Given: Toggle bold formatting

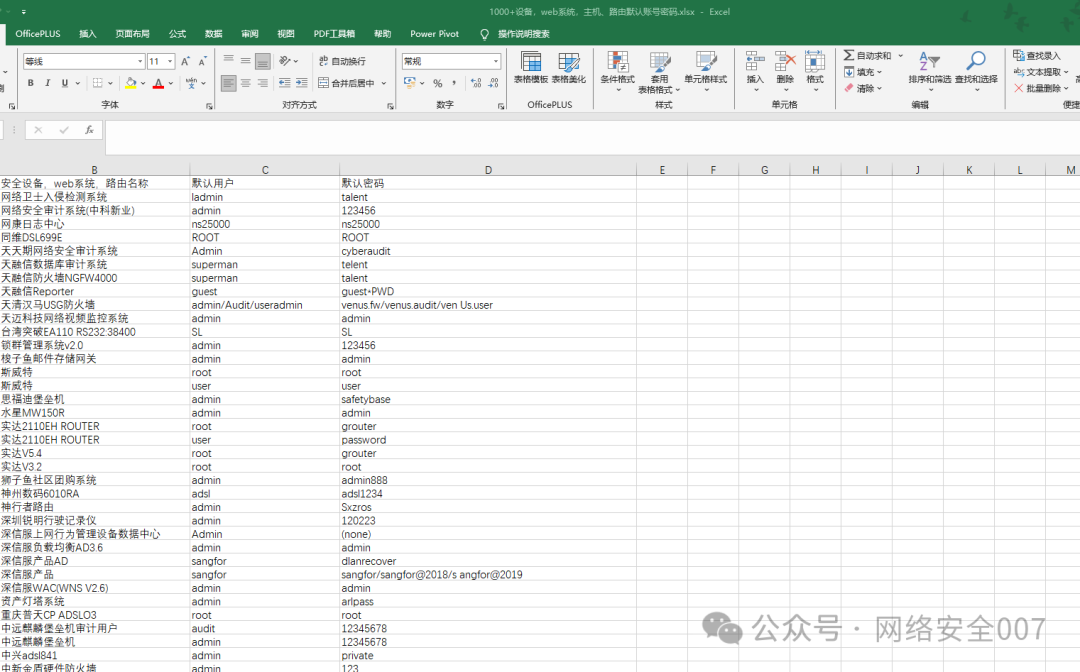Looking at the screenshot, I should click(x=30, y=83).
